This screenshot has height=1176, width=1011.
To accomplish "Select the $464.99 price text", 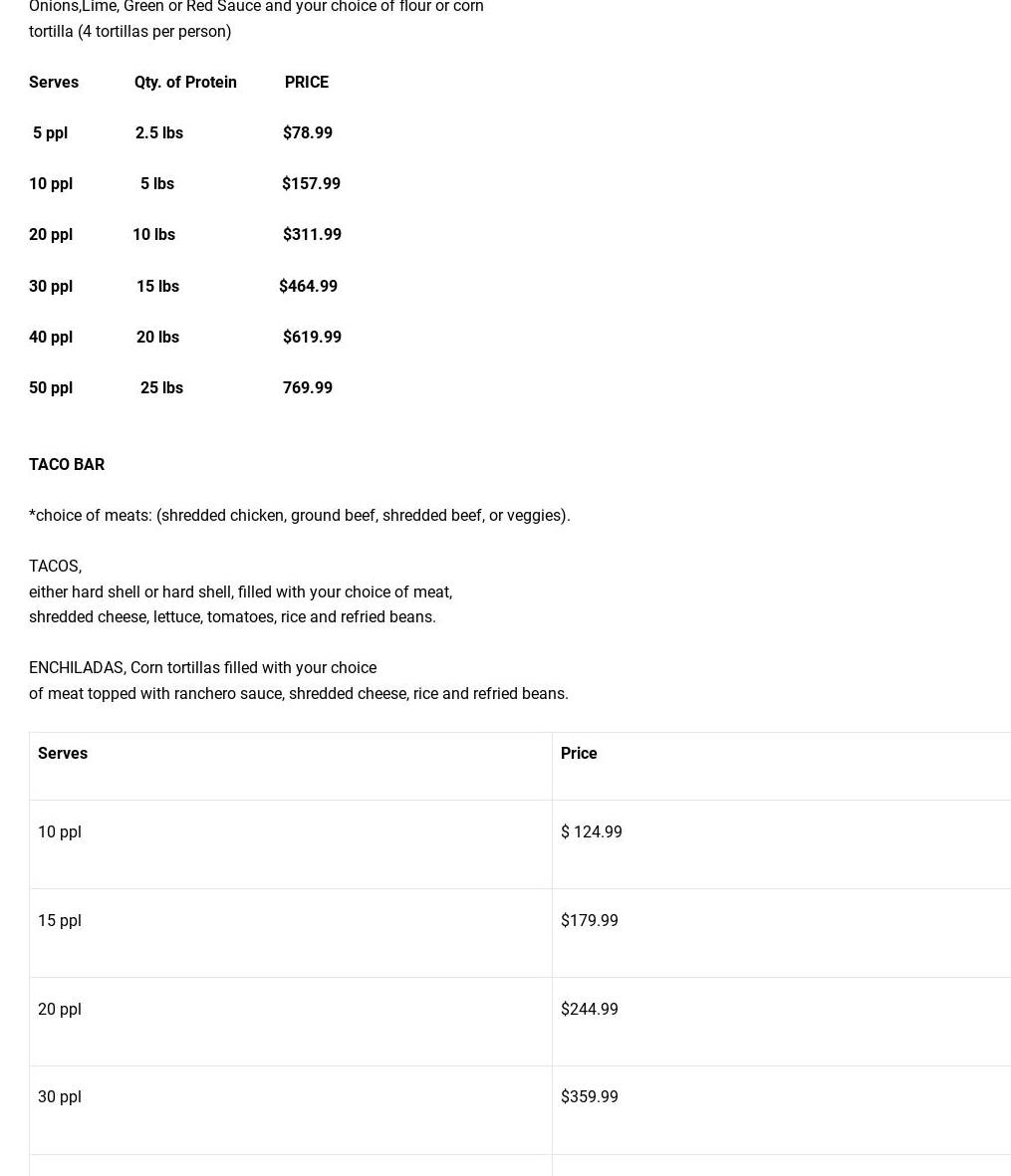I will (308, 286).
